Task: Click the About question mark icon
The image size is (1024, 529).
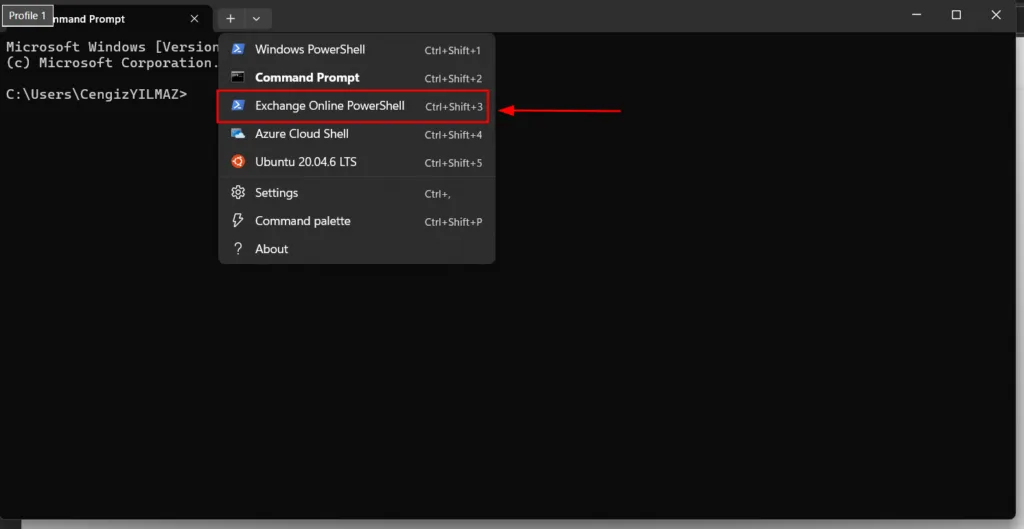Action: (x=238, y=249)
